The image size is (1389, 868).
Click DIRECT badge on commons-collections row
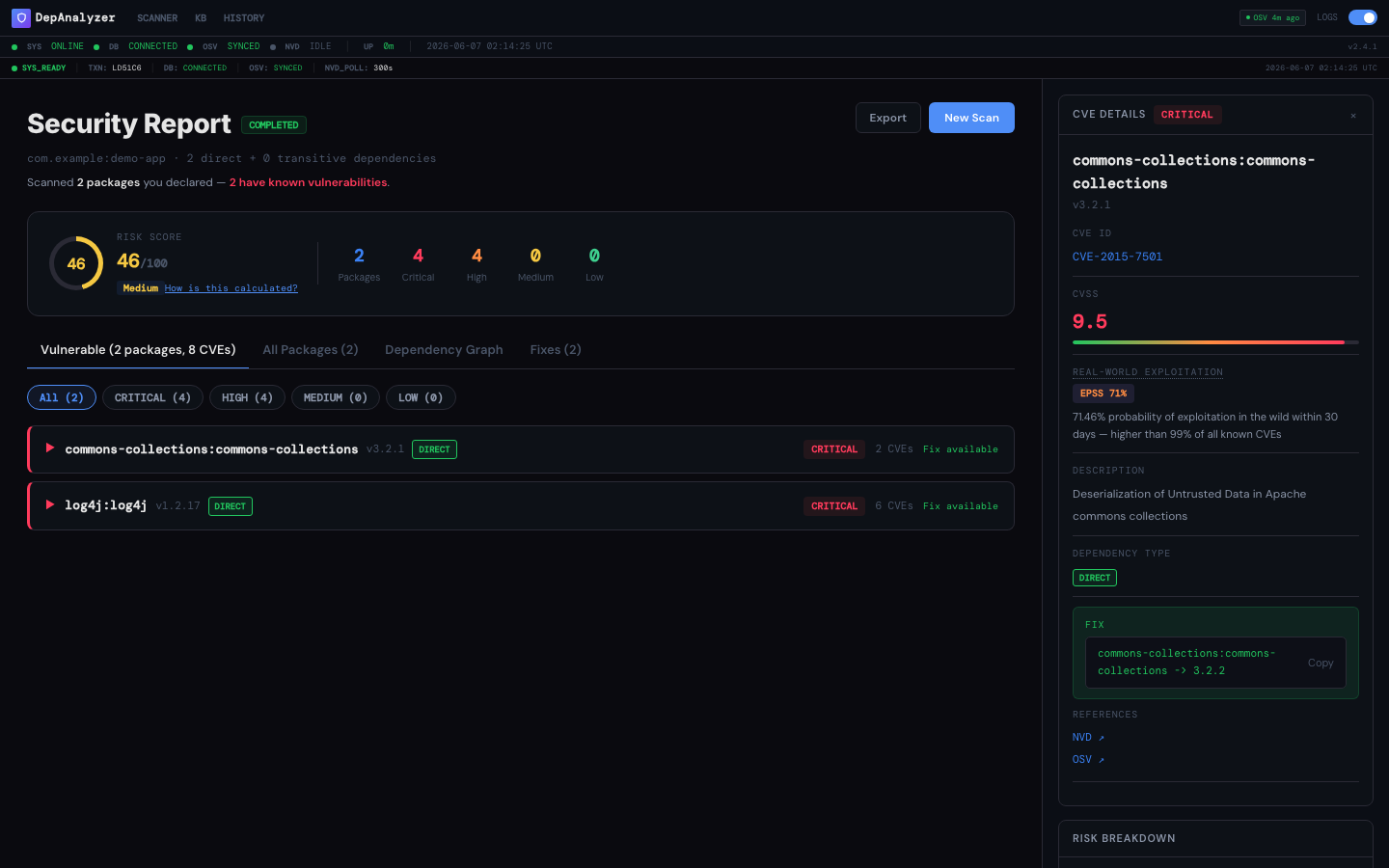coord(434,449)
